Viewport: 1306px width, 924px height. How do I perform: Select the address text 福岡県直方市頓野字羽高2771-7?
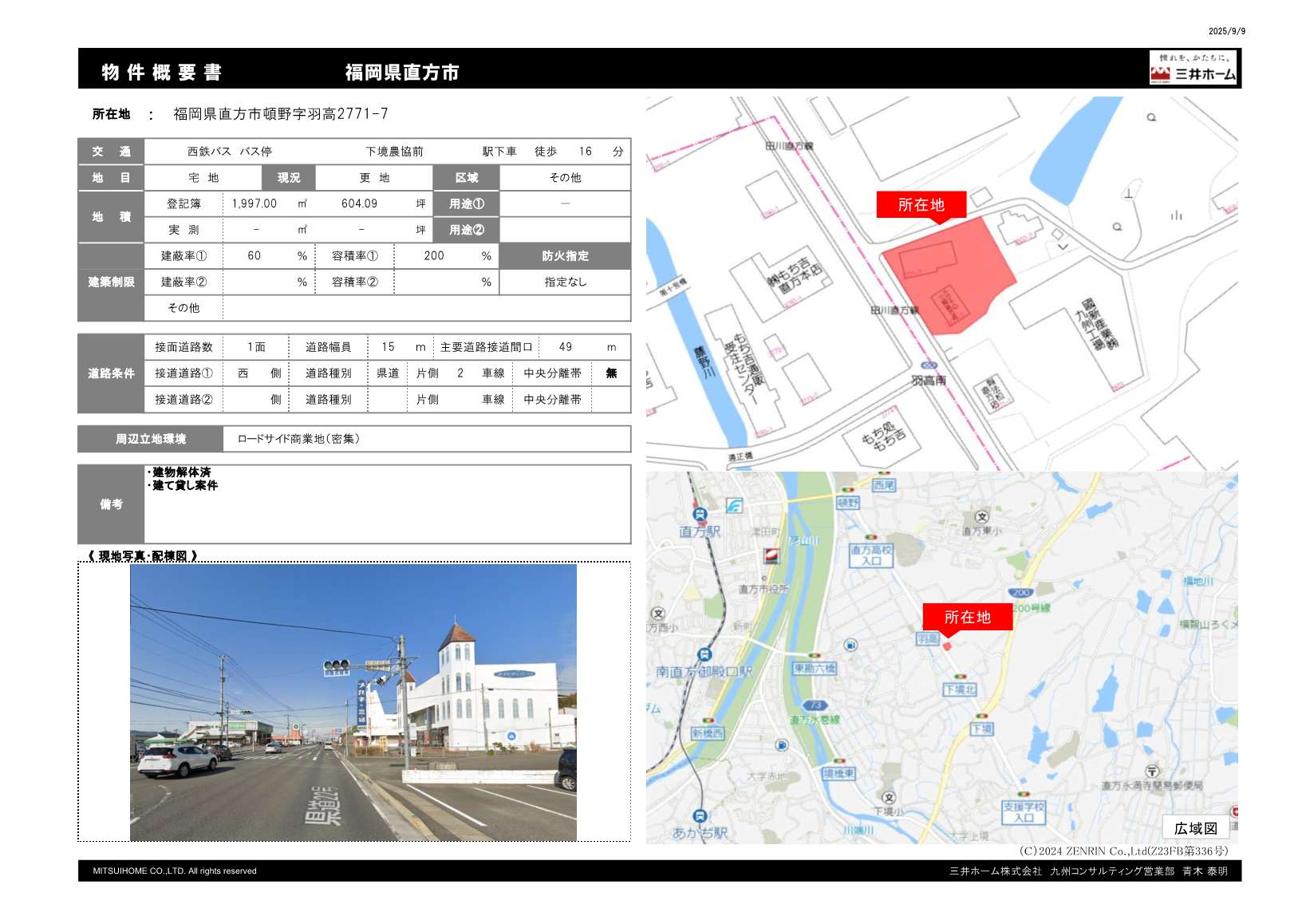point(281,114)
